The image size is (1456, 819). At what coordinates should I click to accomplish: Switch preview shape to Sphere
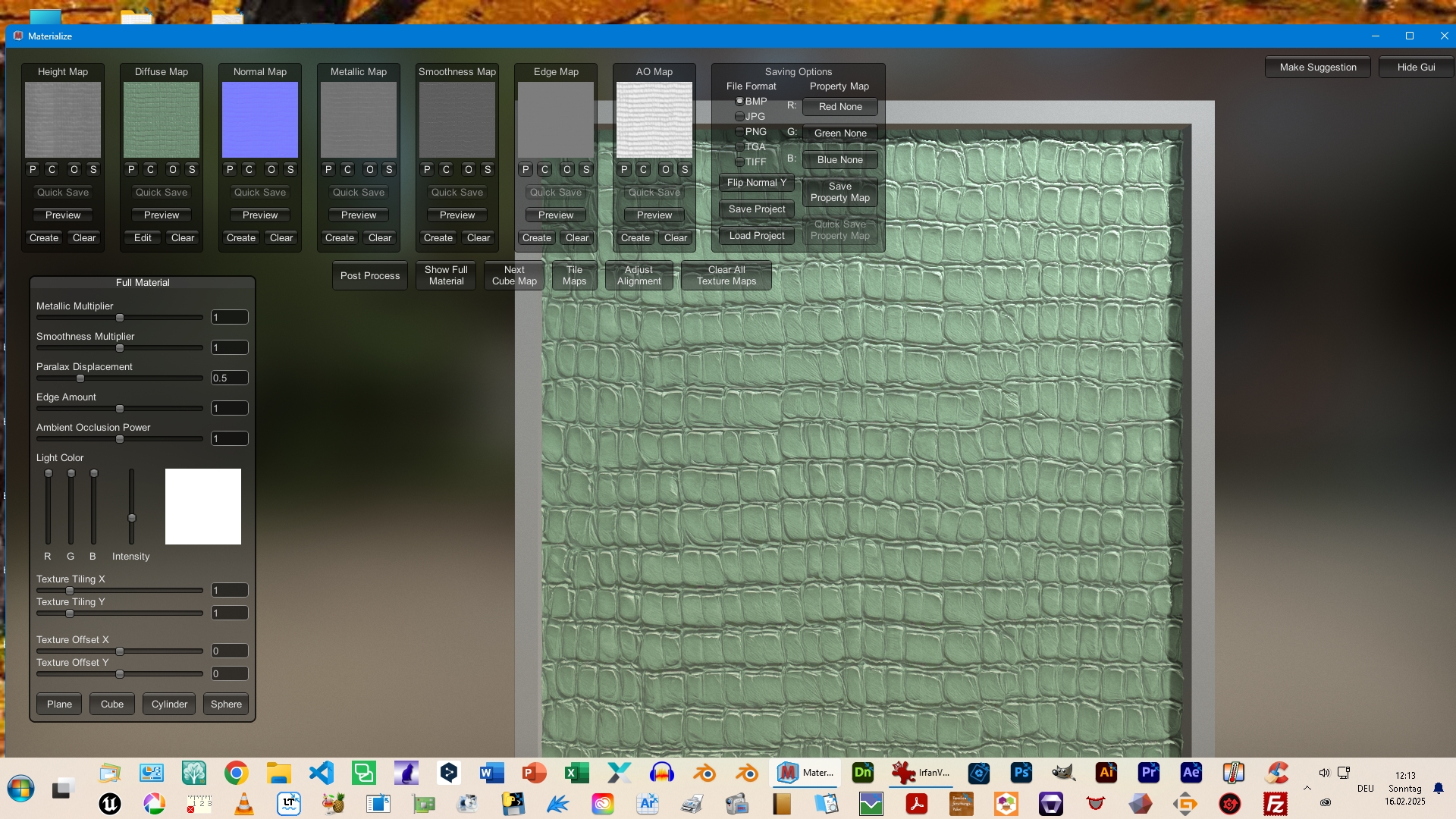tap(226, 704)
